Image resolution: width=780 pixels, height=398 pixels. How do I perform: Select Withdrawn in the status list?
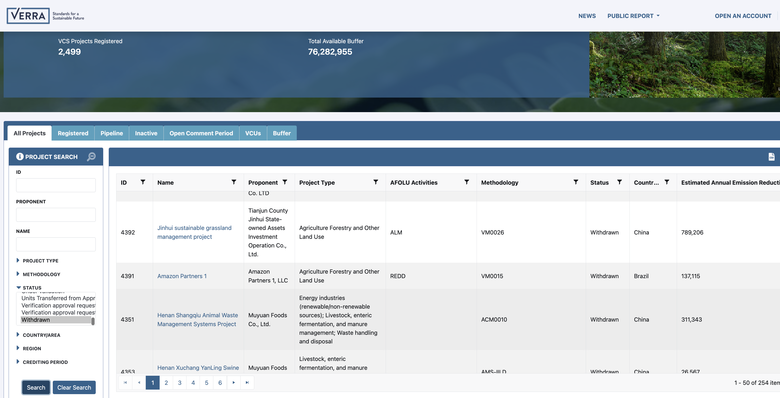(x=56, y=320)
